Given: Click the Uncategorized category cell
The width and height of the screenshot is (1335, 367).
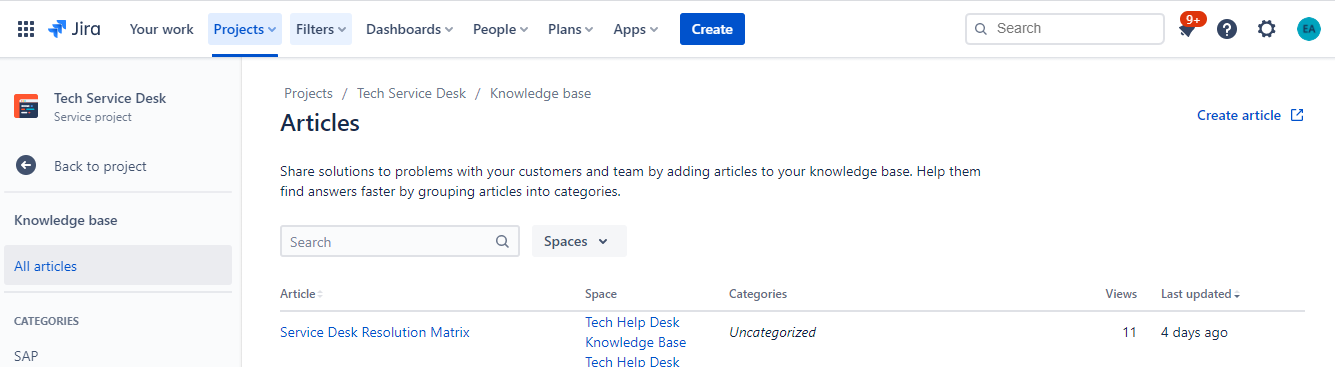Looking at the screenshot, I should tap(772, 332).
